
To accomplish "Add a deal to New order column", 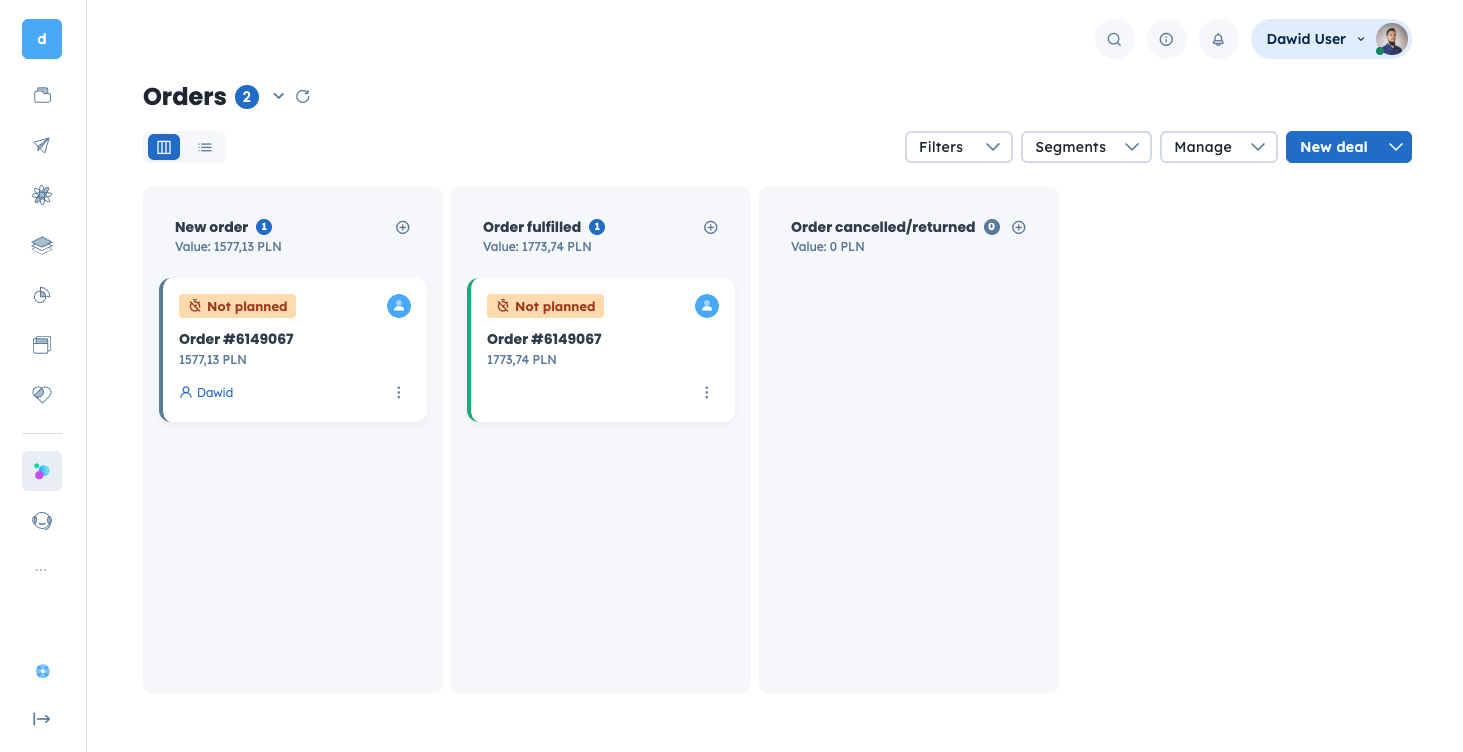I will pos(403,227).
